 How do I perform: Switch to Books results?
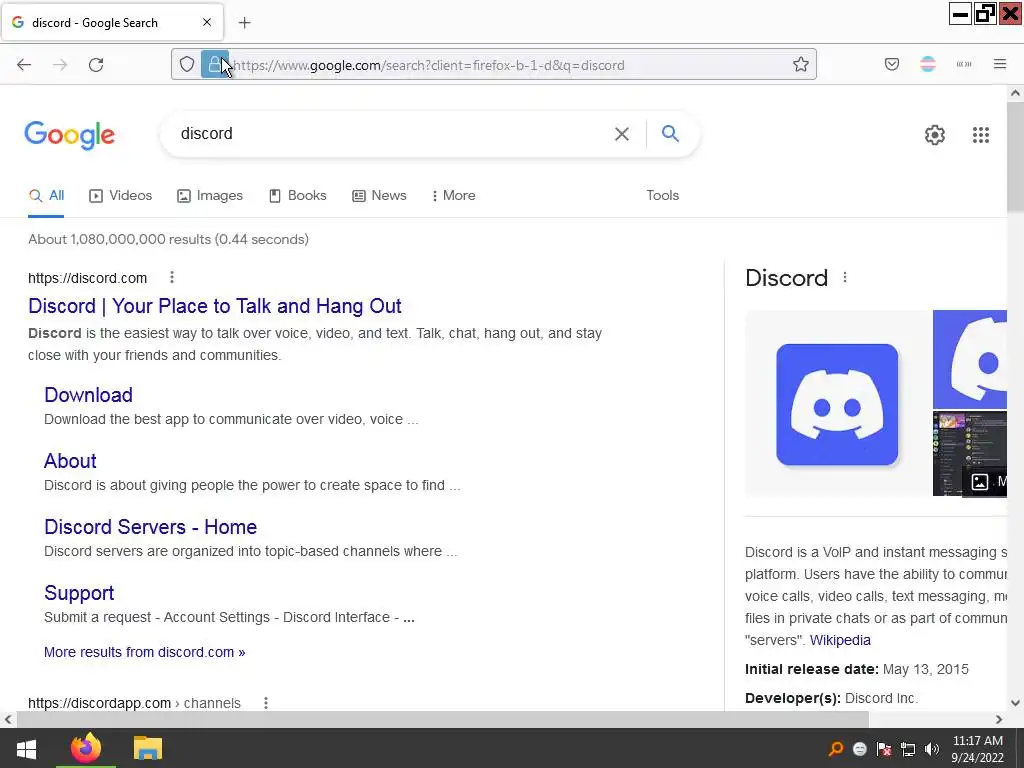point(298,195)
